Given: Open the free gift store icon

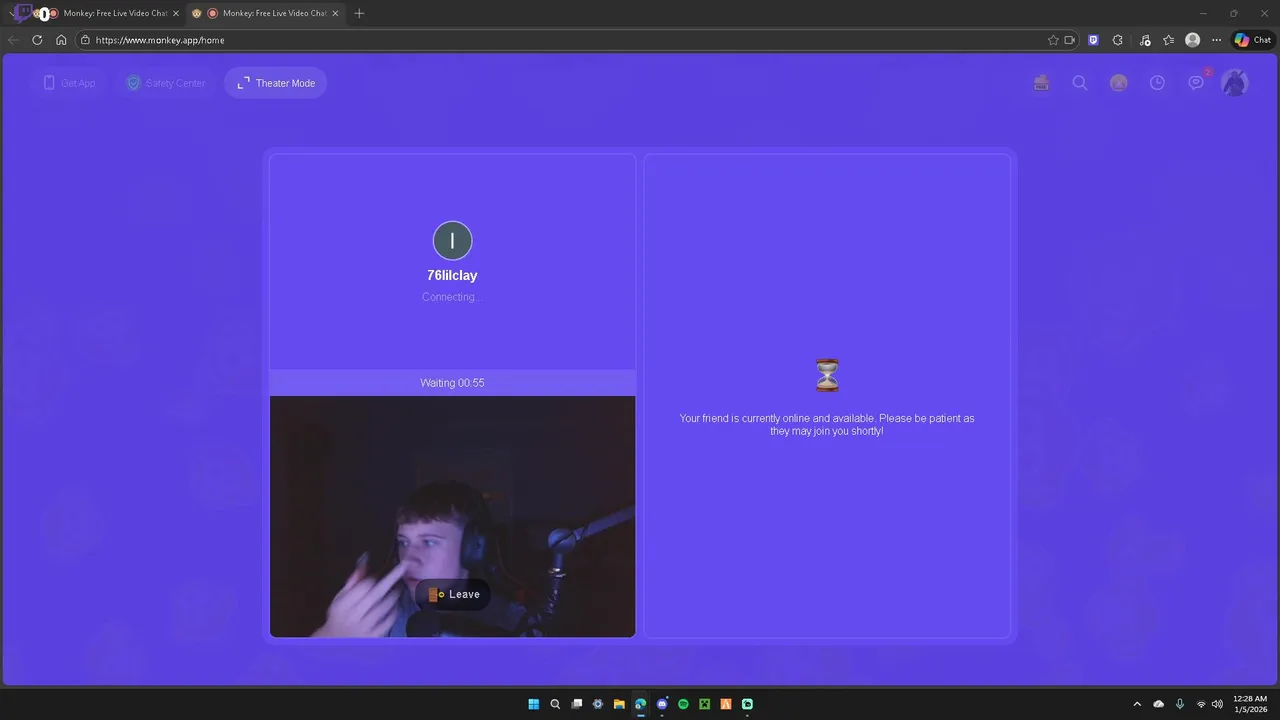Looking at the screenshot, I should click(1041, 83).
